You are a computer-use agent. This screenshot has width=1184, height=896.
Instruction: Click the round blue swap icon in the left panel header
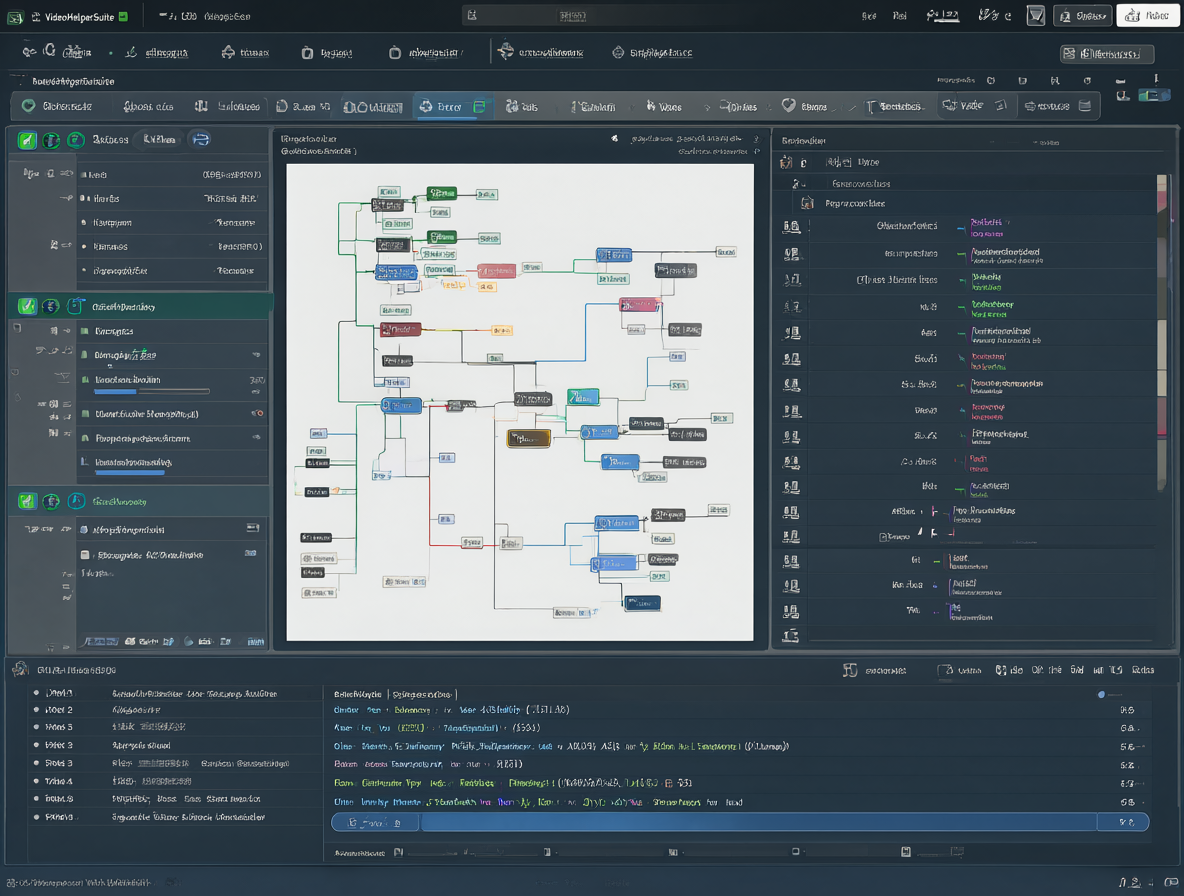(200, 139)
